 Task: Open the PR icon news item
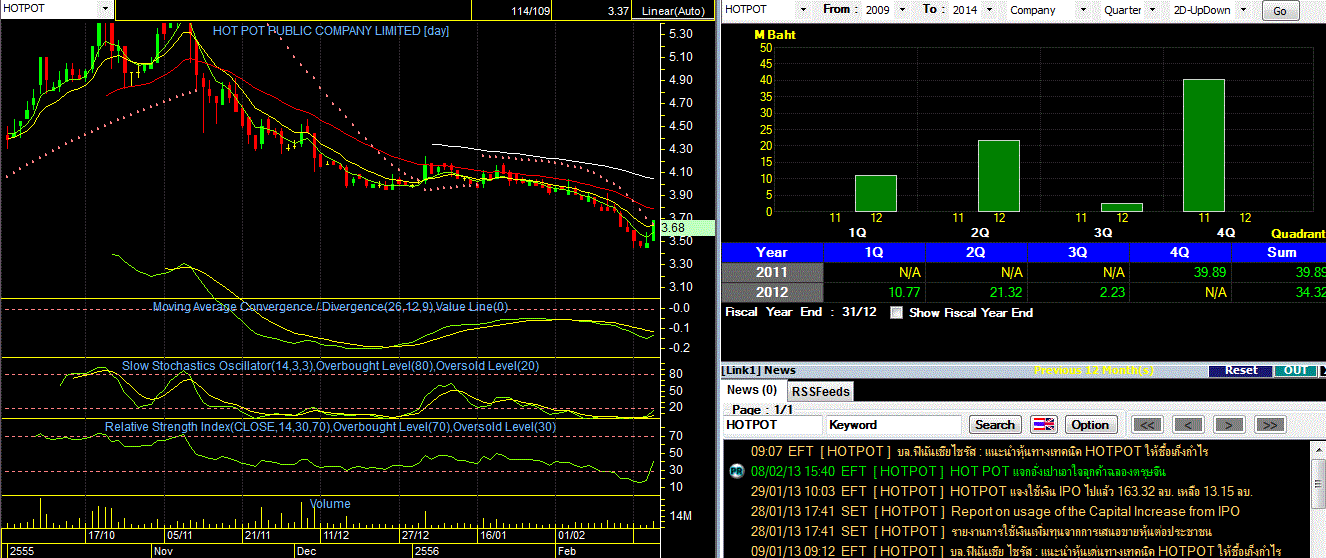(736, 471)
